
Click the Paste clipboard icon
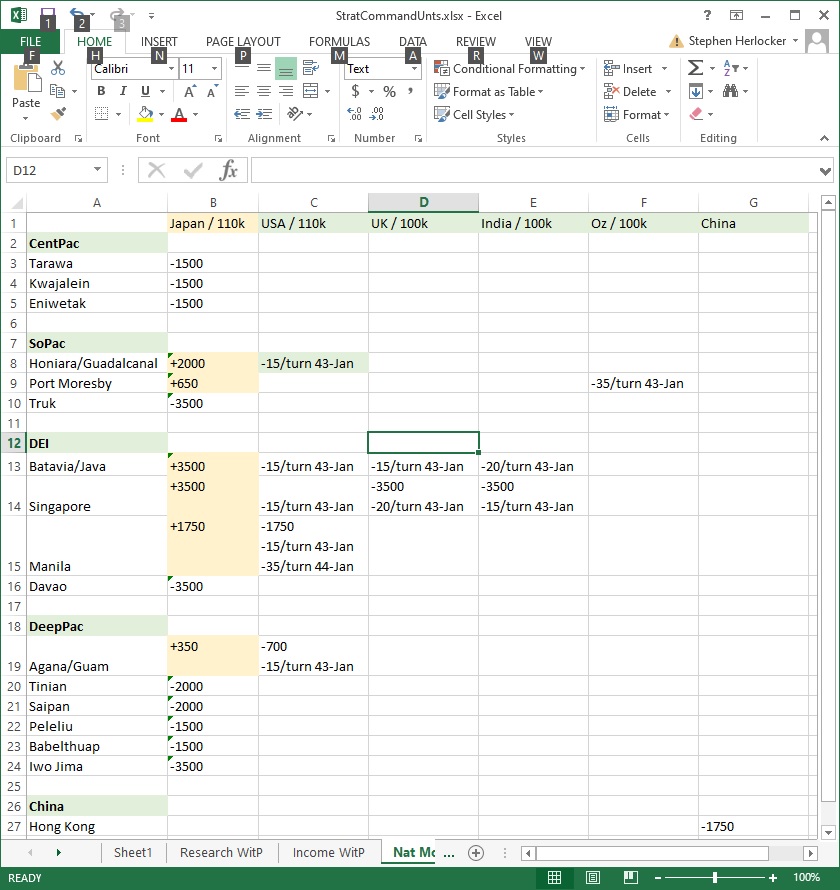click(x=26, y=79)
